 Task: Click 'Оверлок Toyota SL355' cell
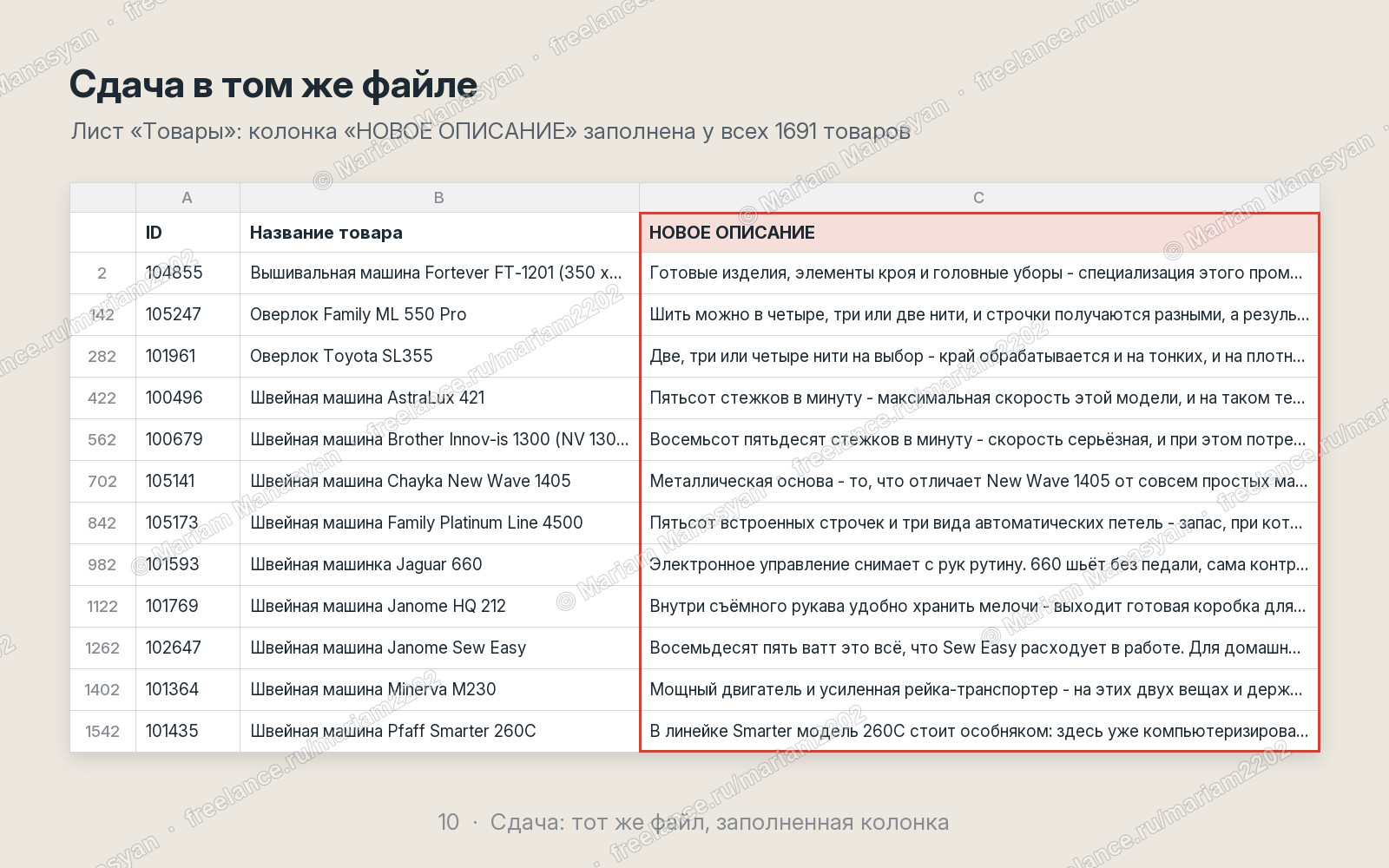(439, 357)
